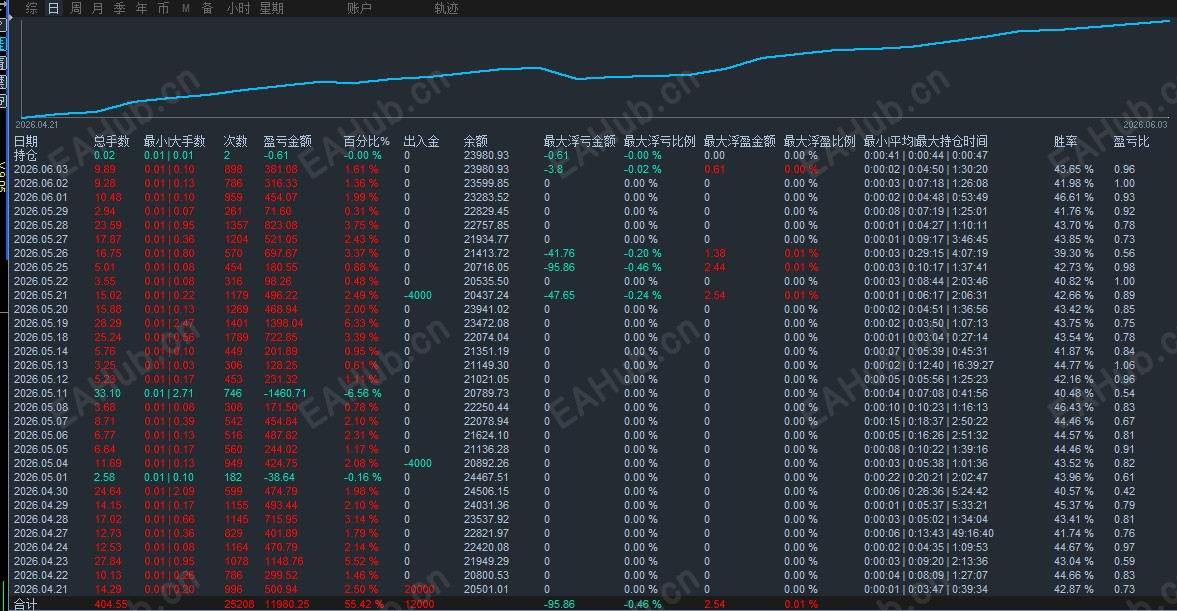The height and width of the screenshot is (611, 1177).
Task: Switch to the 综 summary tab
Action: coord(32,8)
